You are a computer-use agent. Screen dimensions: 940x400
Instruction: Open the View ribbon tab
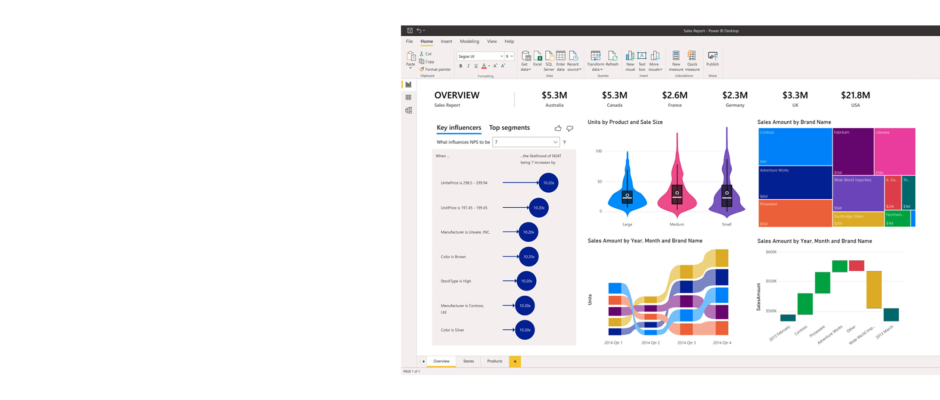click(492, 41)
